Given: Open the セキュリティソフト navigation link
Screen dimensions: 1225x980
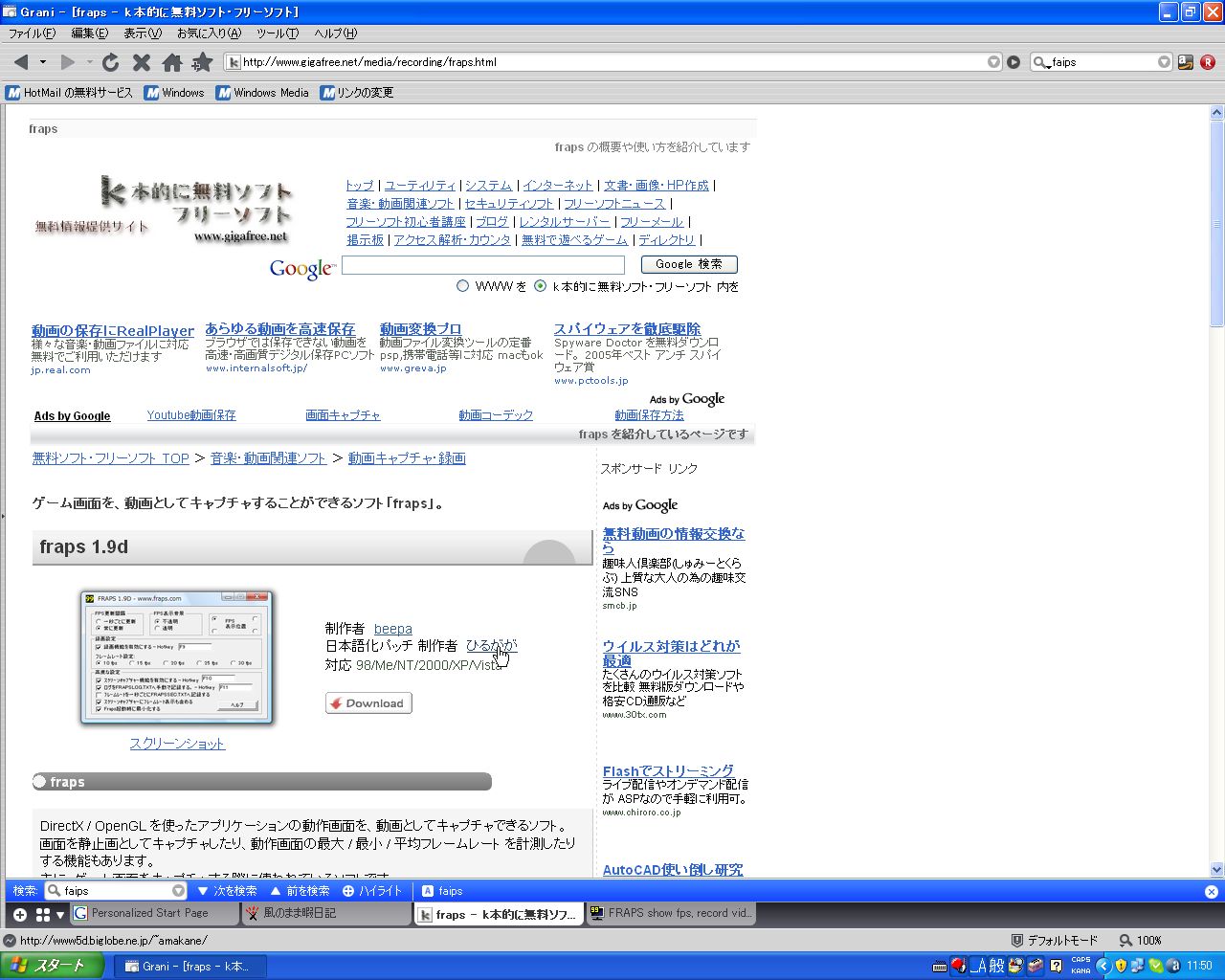Looking at the screenshot, I should coord(509,204).
